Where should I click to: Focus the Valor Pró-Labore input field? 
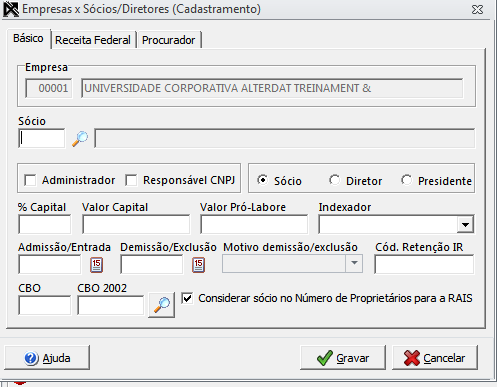(x=254, y=224)
